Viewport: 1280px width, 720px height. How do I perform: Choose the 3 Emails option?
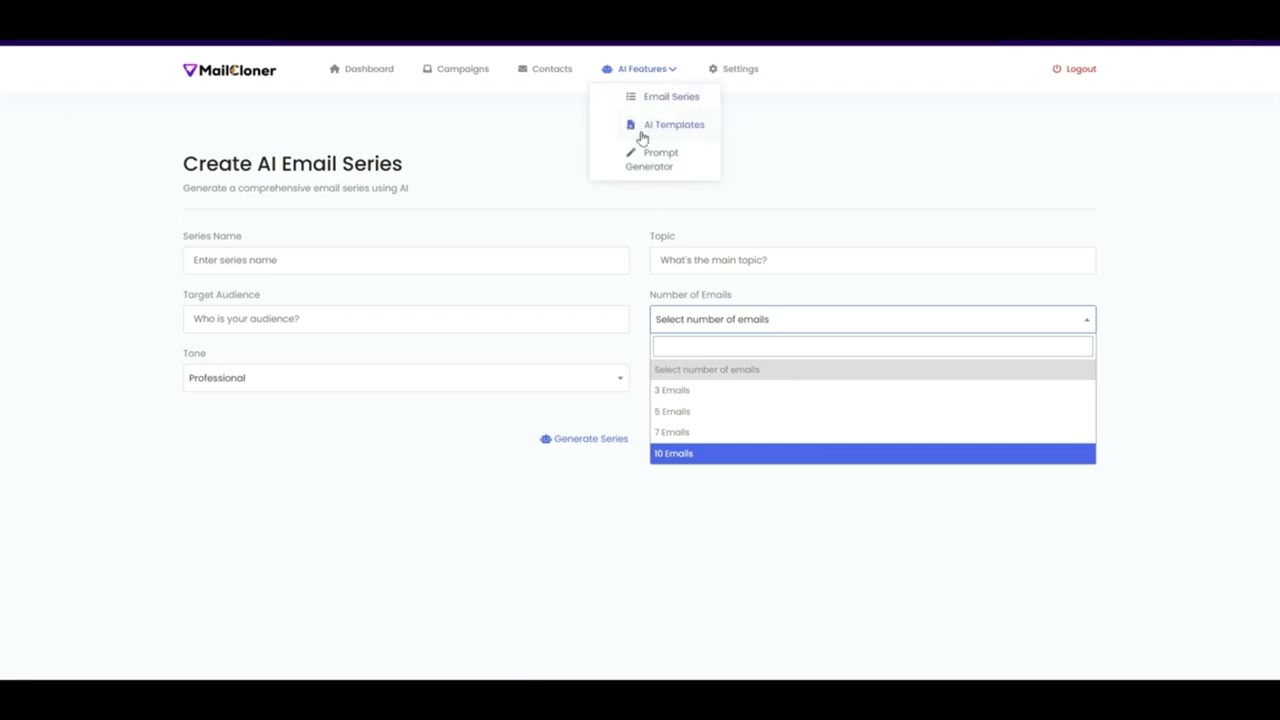[x=873, y=390]
